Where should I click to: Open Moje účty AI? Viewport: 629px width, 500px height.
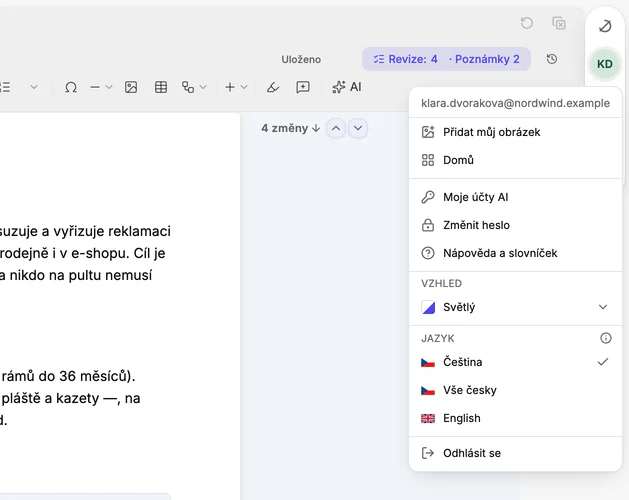515,197
